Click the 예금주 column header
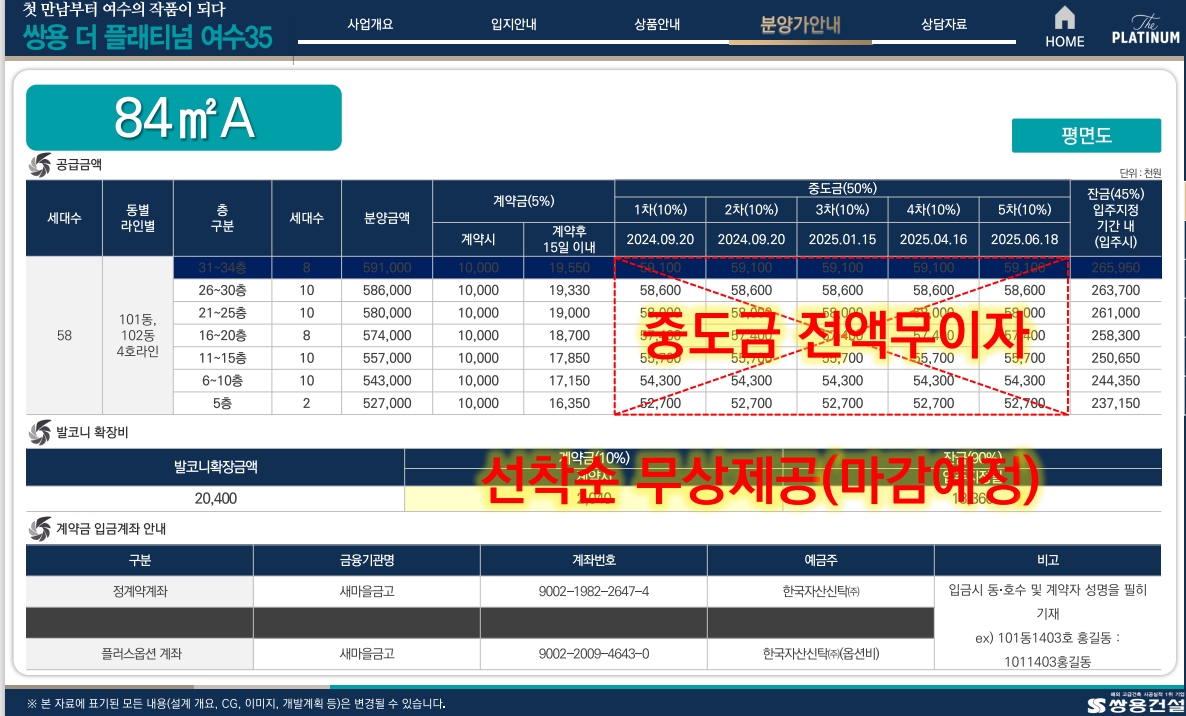The height and width of the screenshot is (716, 1186). tap(821, 560)
